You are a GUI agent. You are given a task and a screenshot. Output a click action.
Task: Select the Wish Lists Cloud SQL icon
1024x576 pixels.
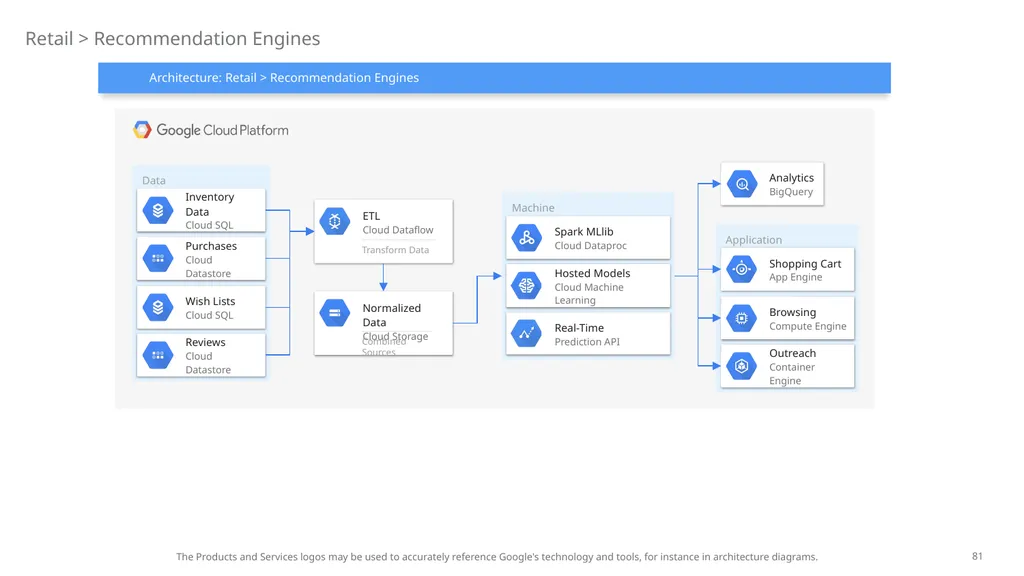click(x=158, y=307)
